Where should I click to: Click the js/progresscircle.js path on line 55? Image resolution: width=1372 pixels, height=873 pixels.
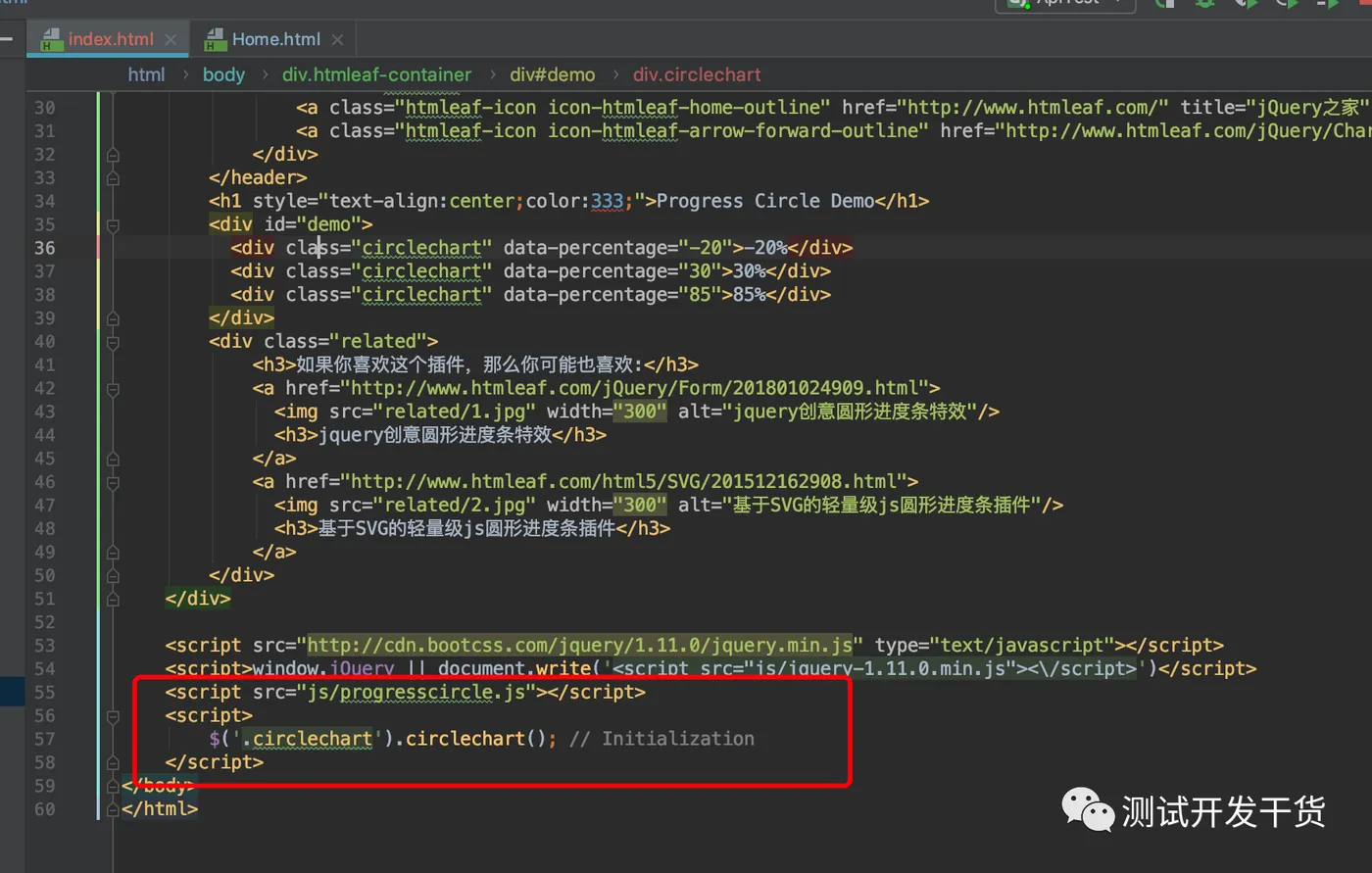click(x=416, y=693)
